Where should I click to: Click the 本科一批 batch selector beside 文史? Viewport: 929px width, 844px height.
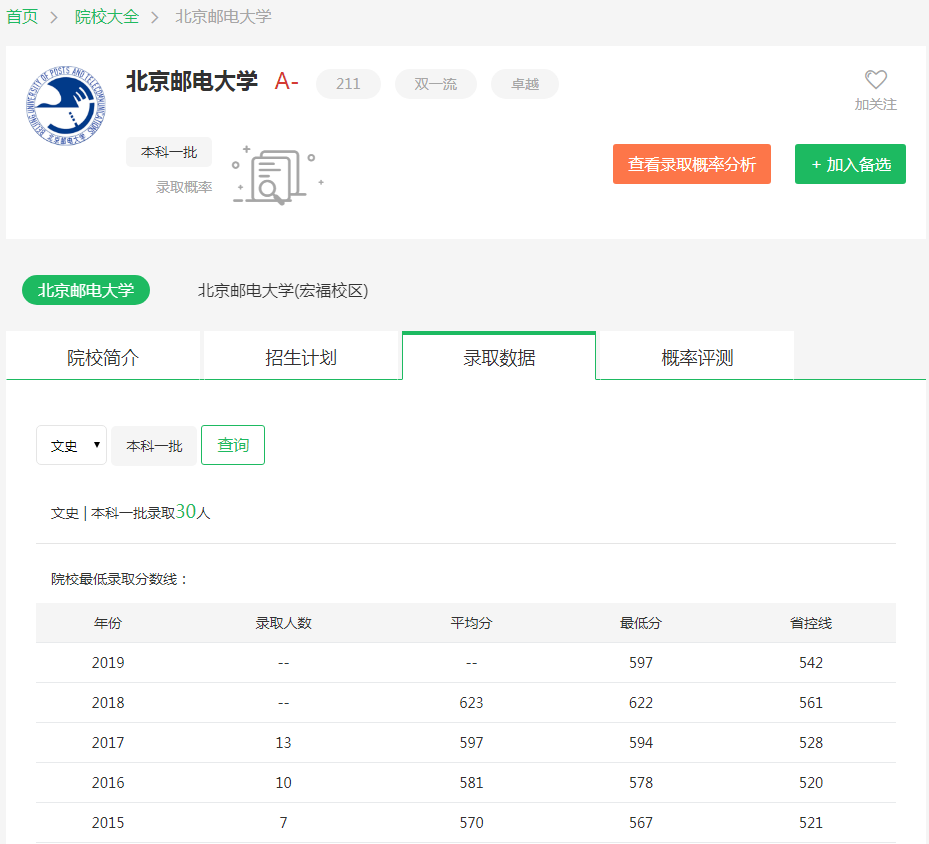pyautogui.click(x=154, y=446)
